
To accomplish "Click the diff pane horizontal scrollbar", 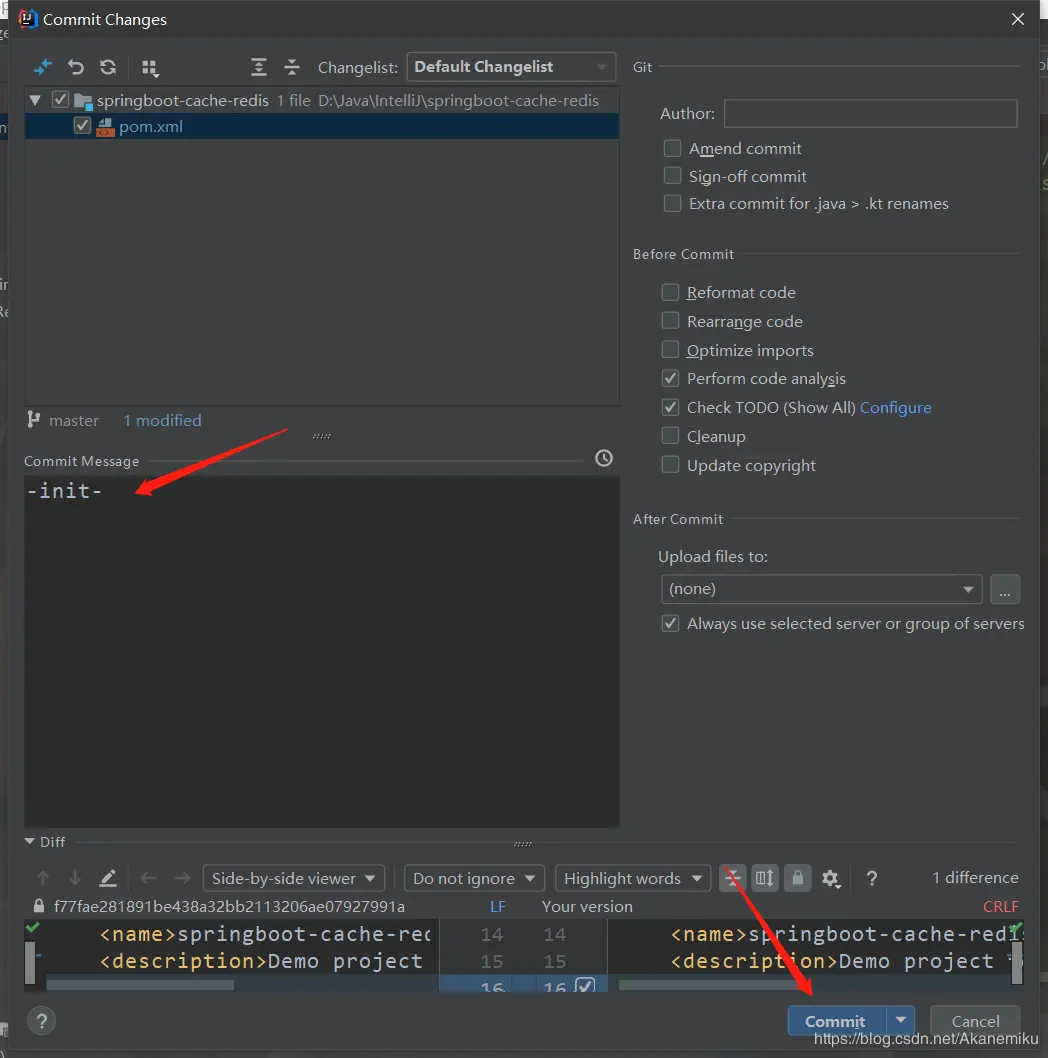I will [x=140, y=985].
